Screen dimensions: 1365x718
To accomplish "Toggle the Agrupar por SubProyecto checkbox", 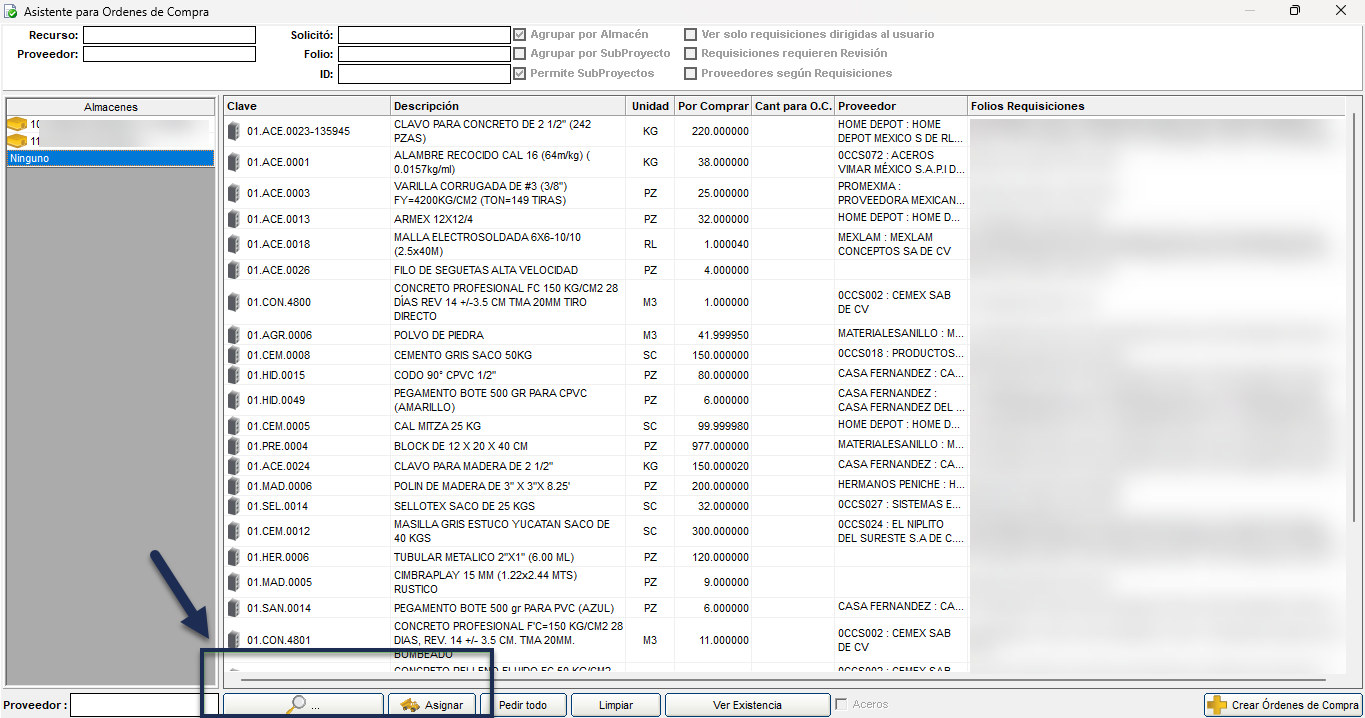I will click(x=520, y=53).
